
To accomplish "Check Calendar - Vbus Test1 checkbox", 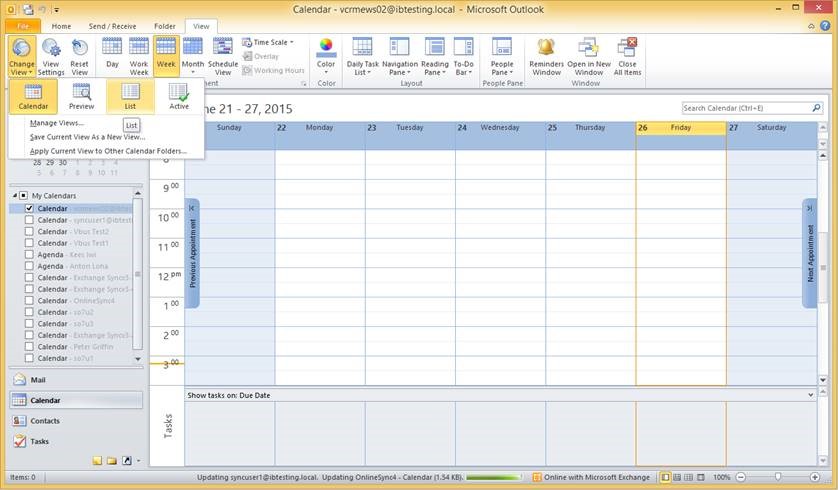I will [x=29, y=243].
